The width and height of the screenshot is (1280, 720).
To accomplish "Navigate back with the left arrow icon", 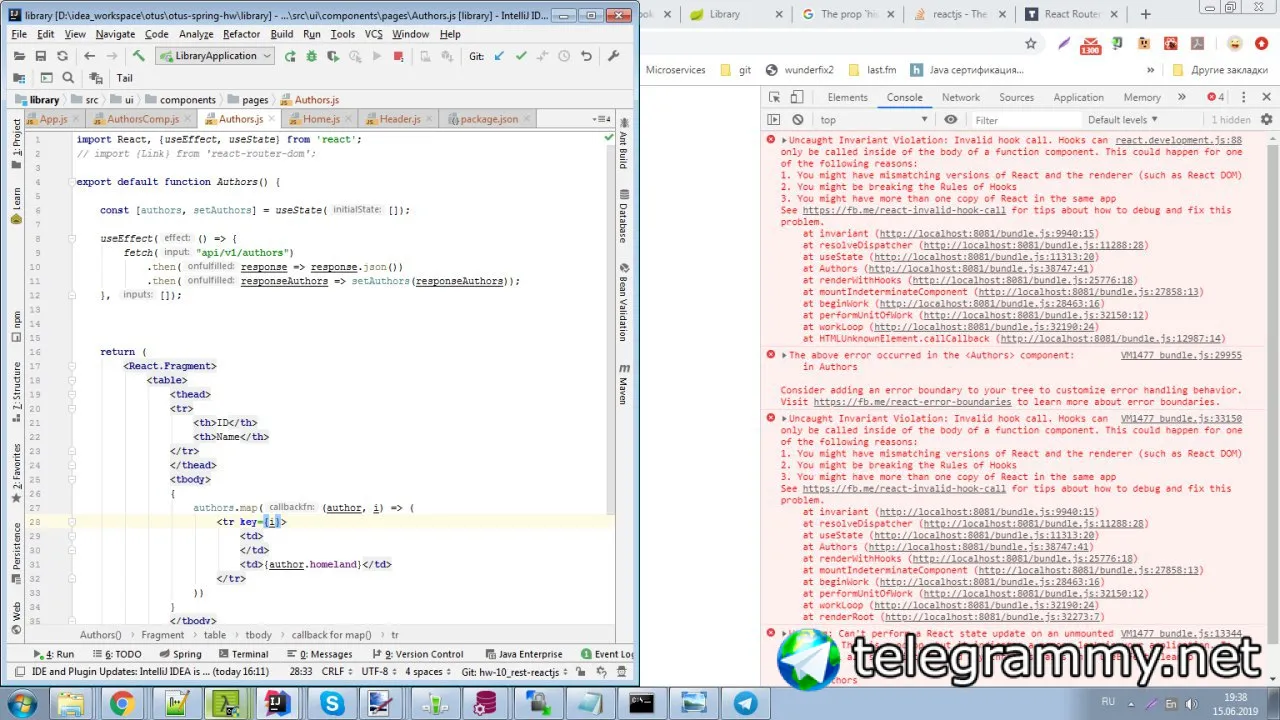I will click(89, 56).
